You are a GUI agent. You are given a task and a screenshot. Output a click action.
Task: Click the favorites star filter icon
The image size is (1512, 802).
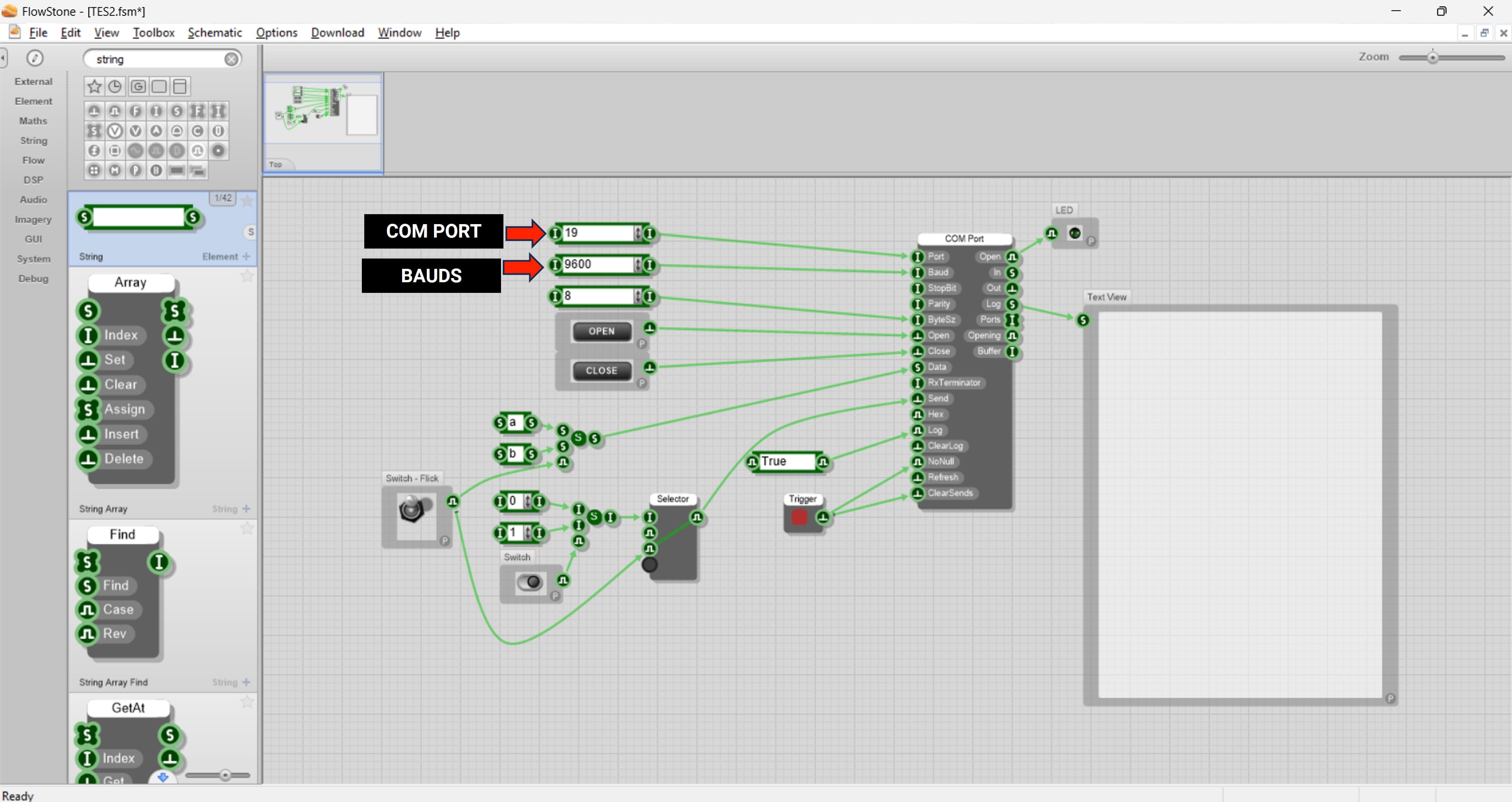[x=94, y=87]
